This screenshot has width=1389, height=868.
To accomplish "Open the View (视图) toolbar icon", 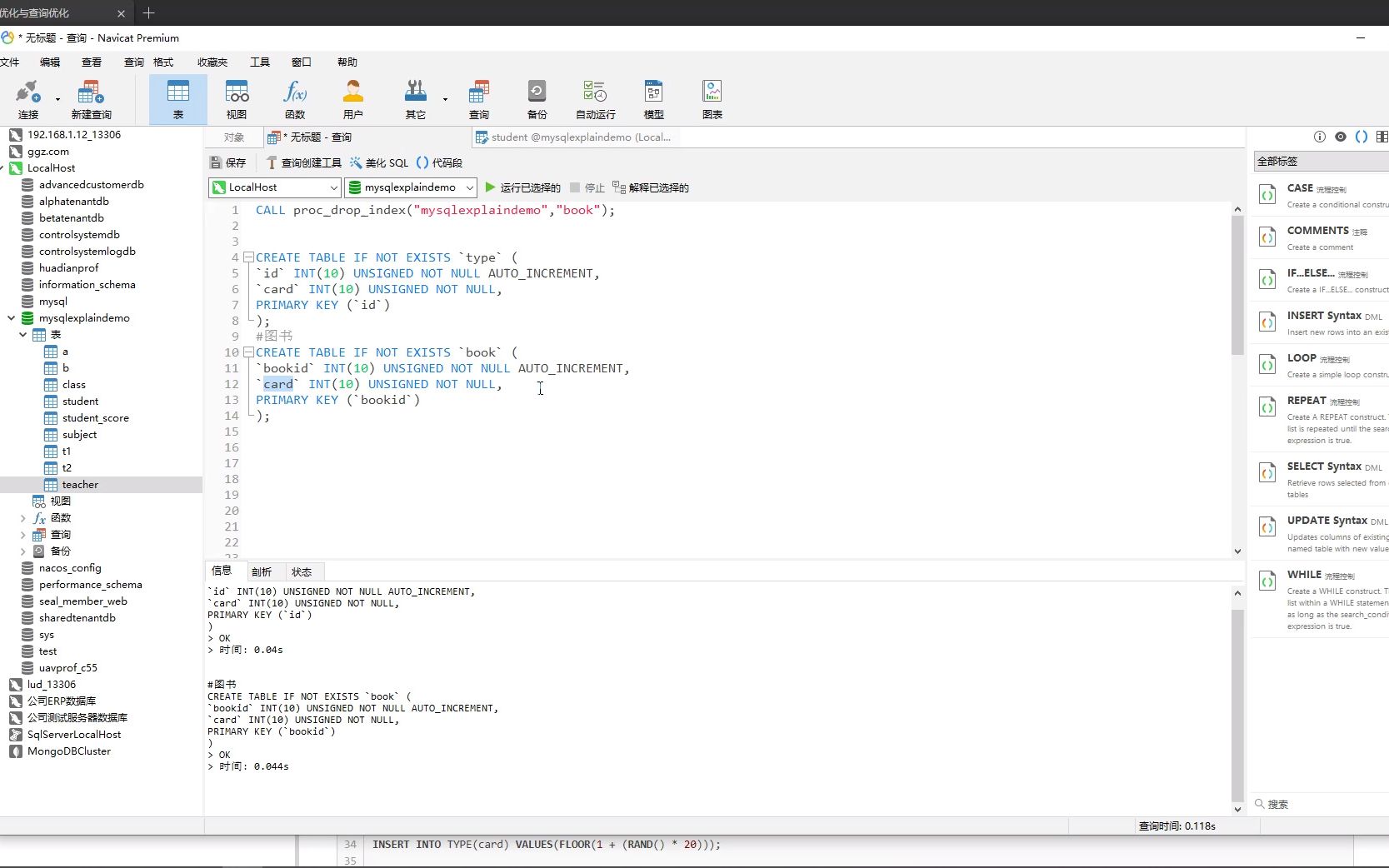I will point(237,99).
